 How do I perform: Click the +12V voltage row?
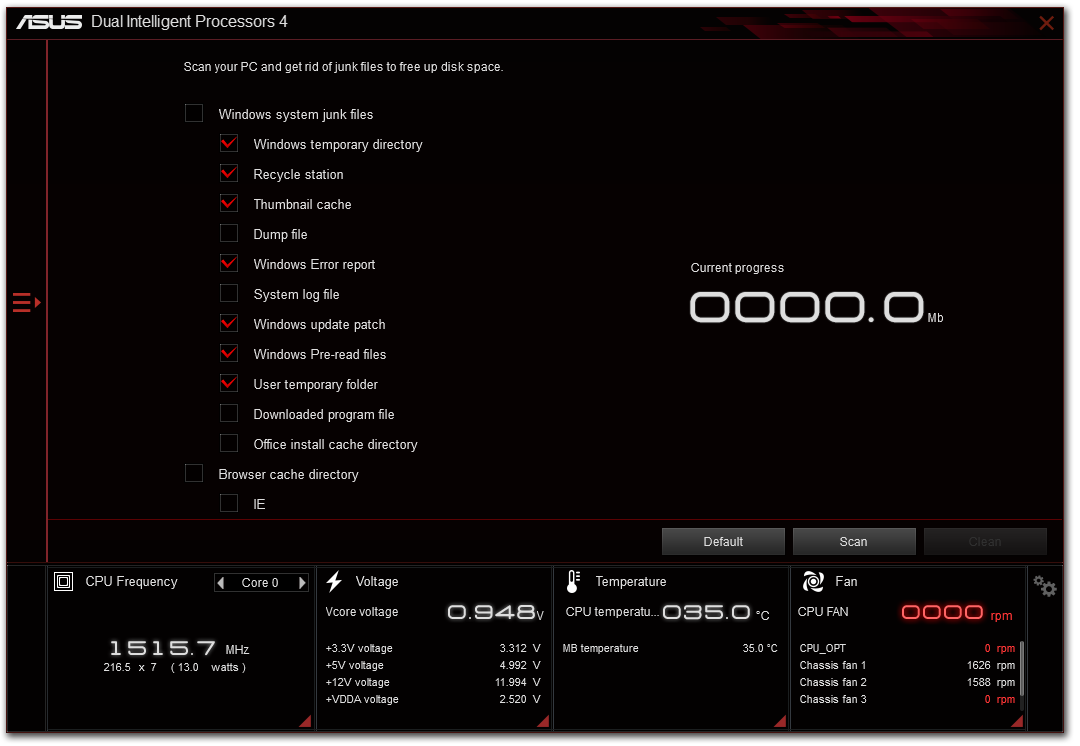pyautogui.click(x=433, y=682)
